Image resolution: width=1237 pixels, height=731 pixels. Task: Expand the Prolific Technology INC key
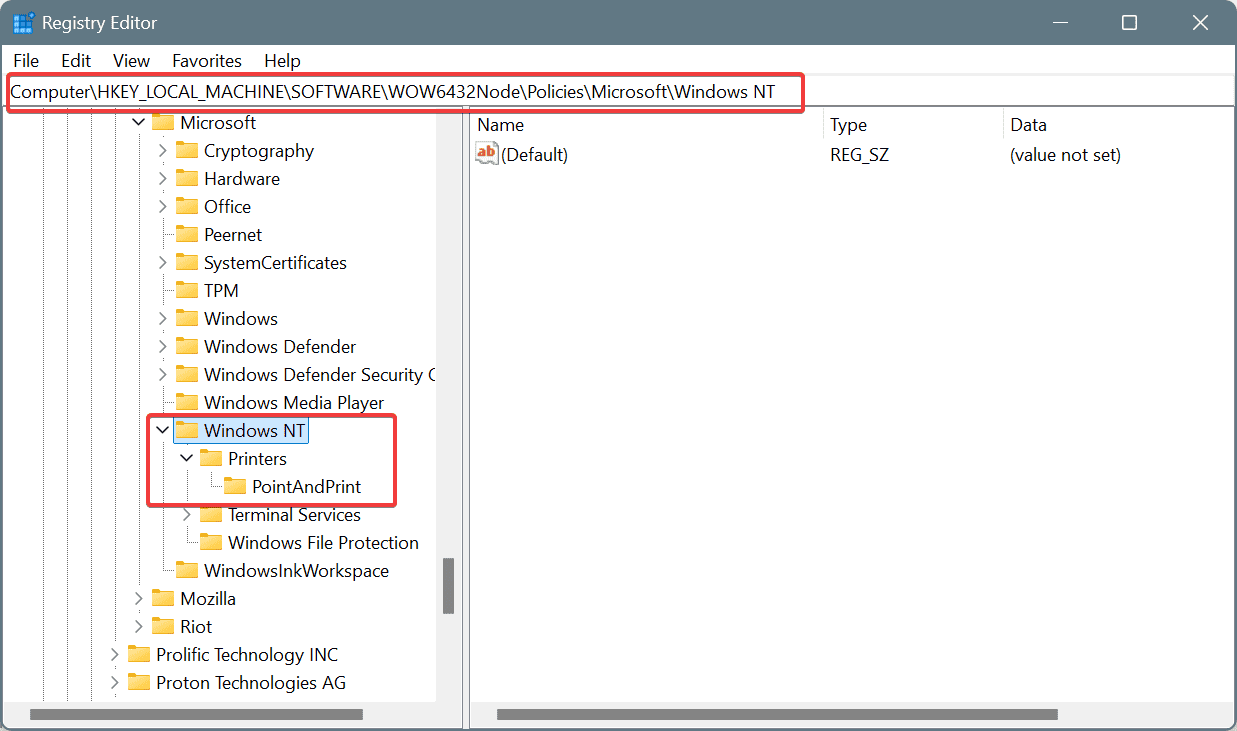pyautogui.click(x=115, y=654)
